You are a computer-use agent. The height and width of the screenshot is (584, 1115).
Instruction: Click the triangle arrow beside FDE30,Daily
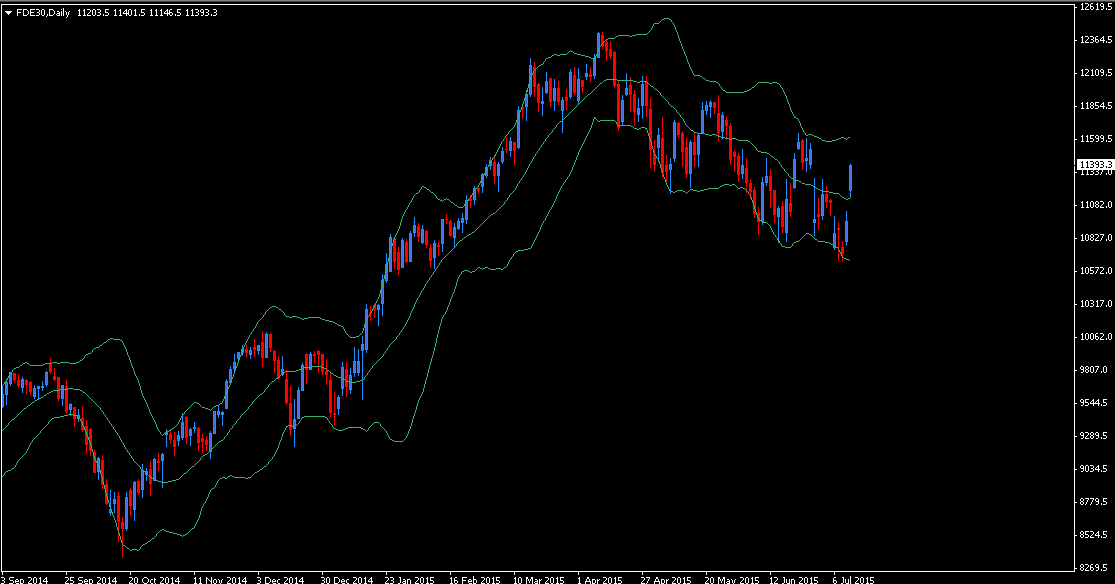pos(8,13)
